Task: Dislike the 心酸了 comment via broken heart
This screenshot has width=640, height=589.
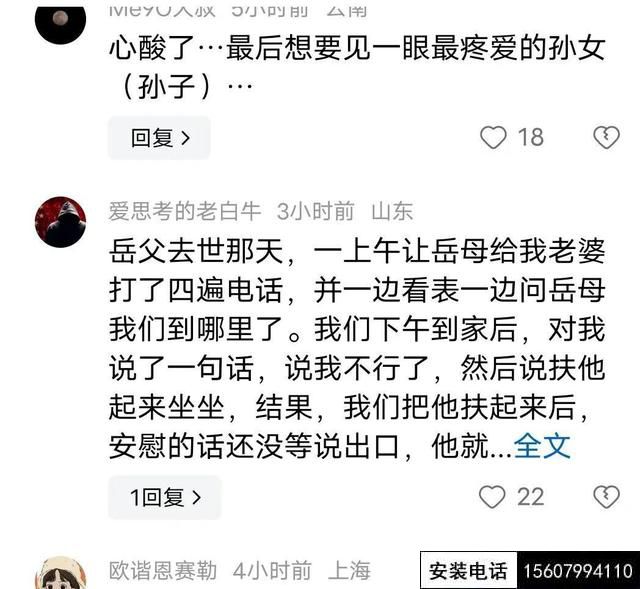Action: 606,137
